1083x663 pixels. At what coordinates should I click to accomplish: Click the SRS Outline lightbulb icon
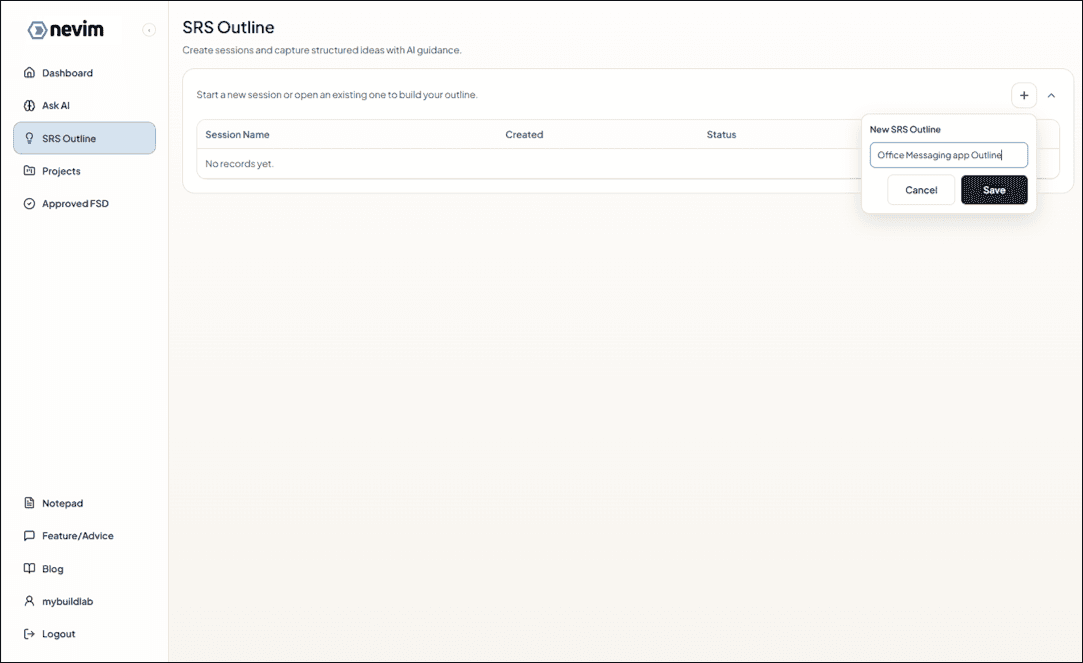click(28, 138)
